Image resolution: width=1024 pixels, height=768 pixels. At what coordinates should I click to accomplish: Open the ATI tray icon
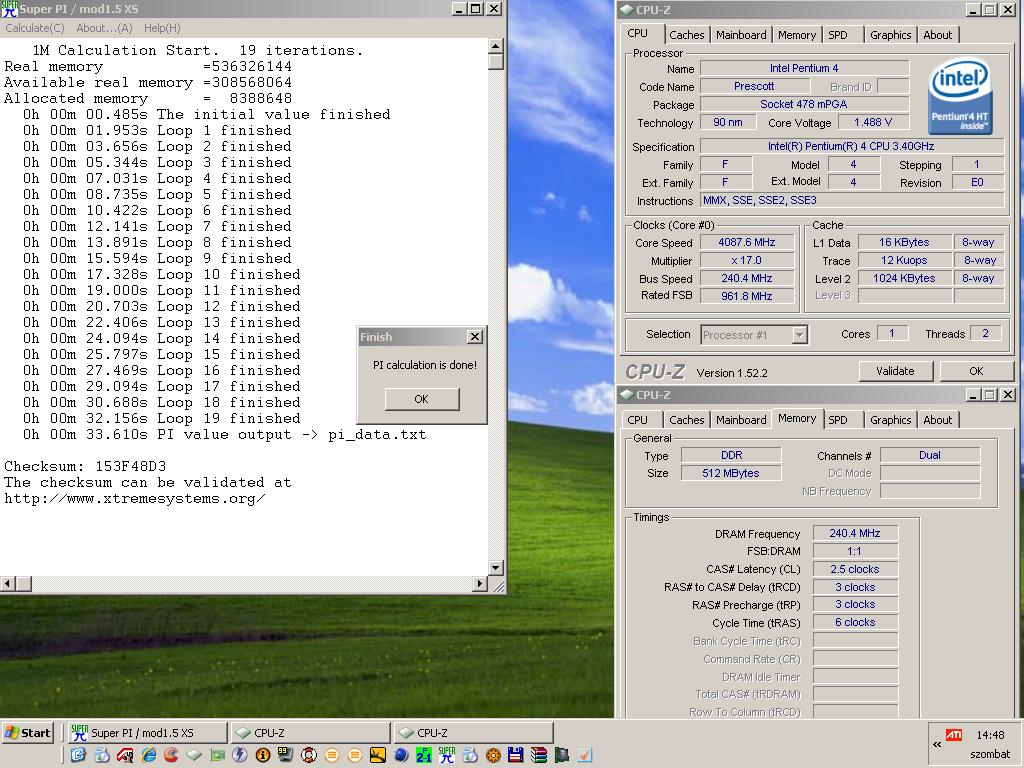[x=954, y=735]
